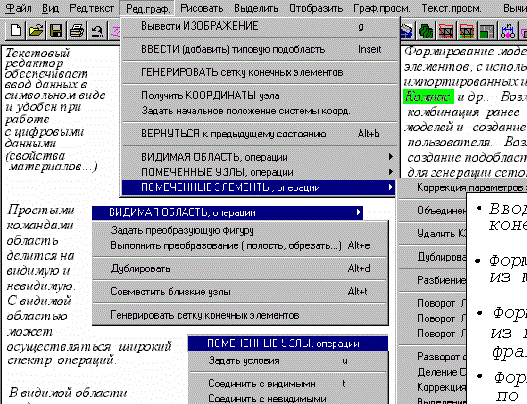527x404 pixels.
Task: Click the green square toolbar icon
Action: tap(486, 31)
